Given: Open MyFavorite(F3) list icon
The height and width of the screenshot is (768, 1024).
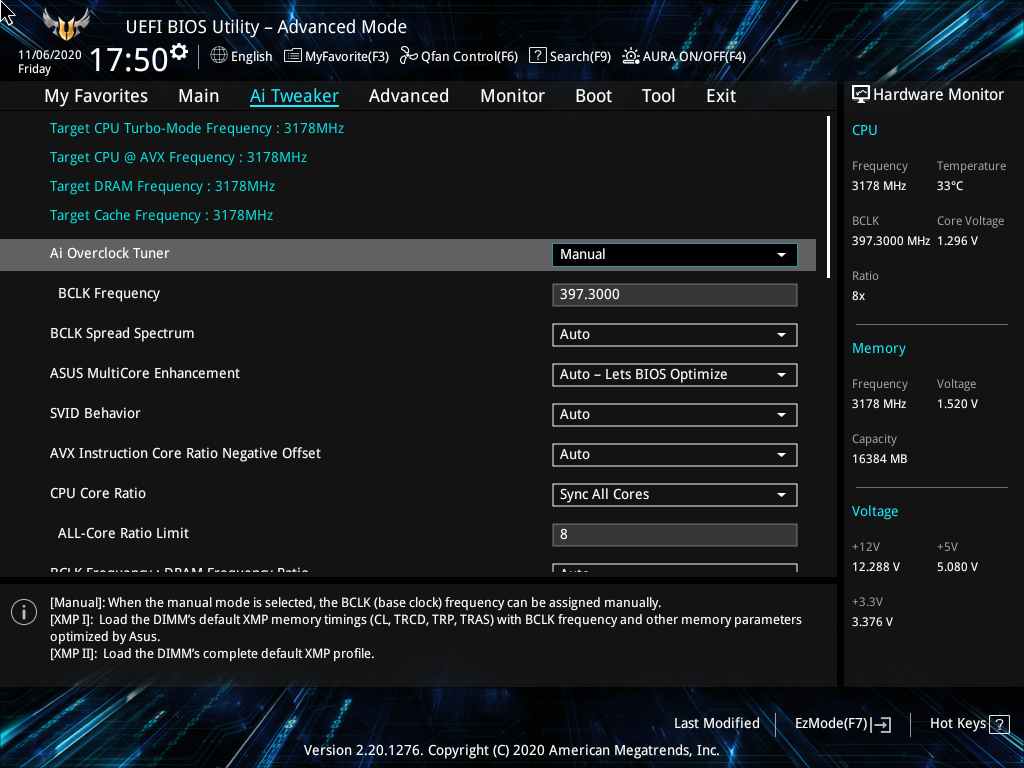Looking at the screenshot, I should pyautogui.click(x=293, y=56).
